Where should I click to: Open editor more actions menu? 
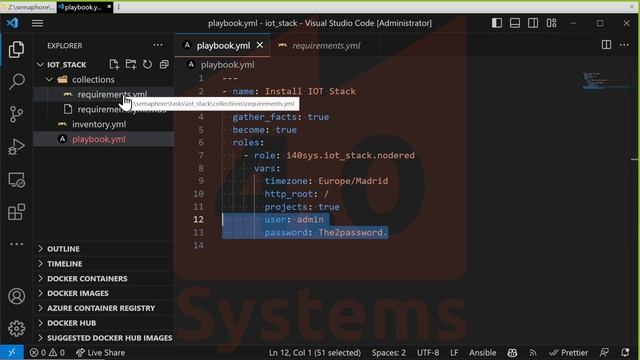tap(624, 45)
